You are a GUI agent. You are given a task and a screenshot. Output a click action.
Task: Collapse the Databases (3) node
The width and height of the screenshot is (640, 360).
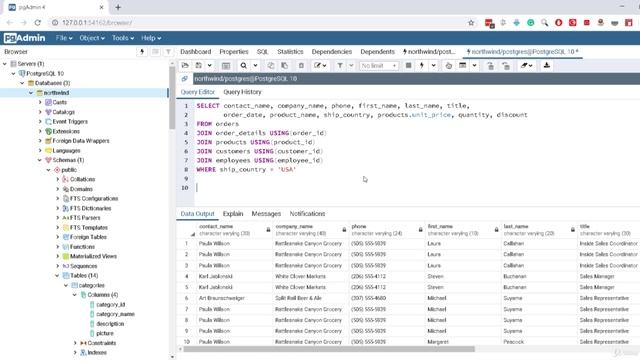click(22, 83)
